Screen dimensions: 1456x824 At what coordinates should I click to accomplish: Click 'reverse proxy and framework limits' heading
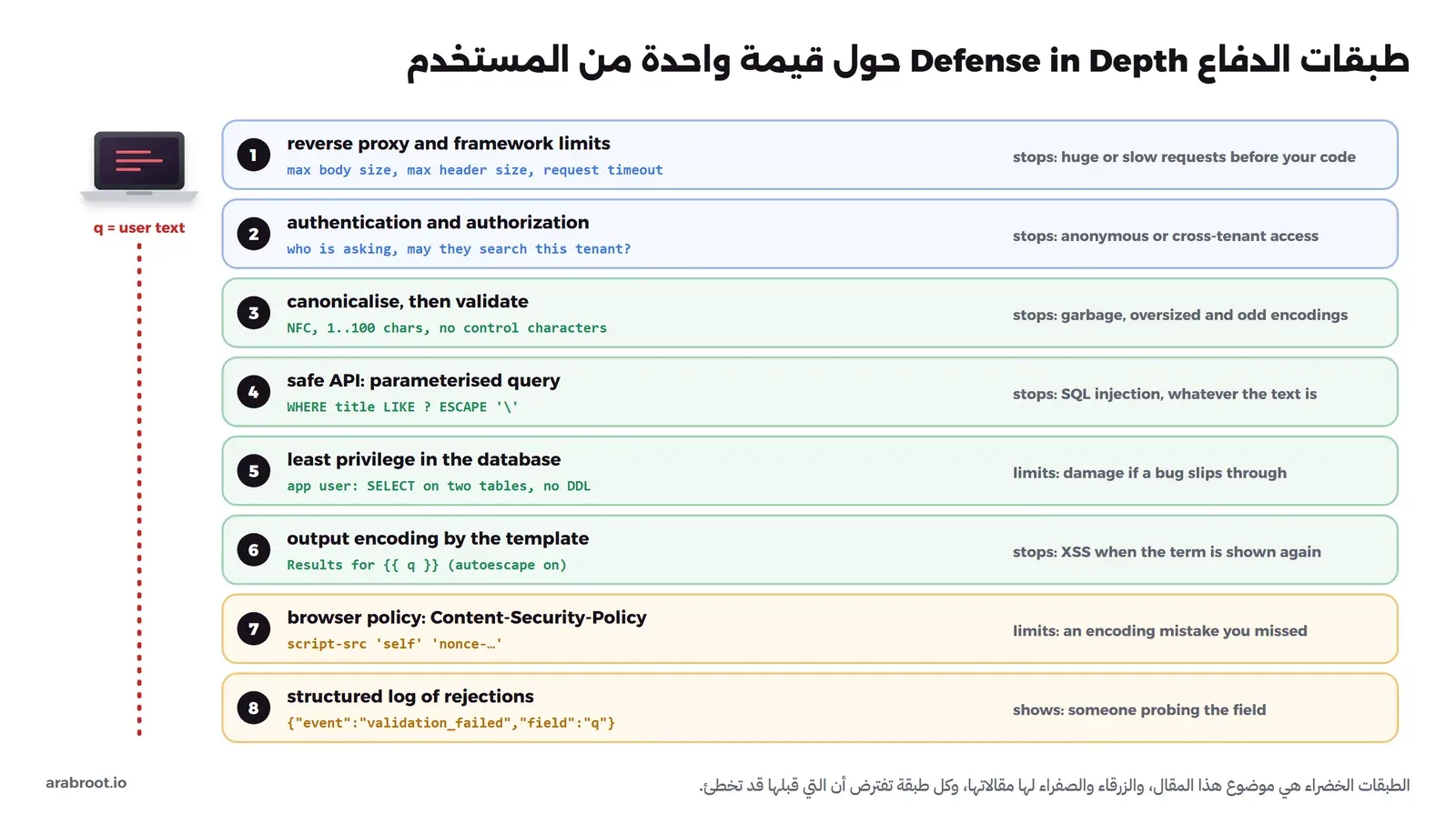(449, 144)
